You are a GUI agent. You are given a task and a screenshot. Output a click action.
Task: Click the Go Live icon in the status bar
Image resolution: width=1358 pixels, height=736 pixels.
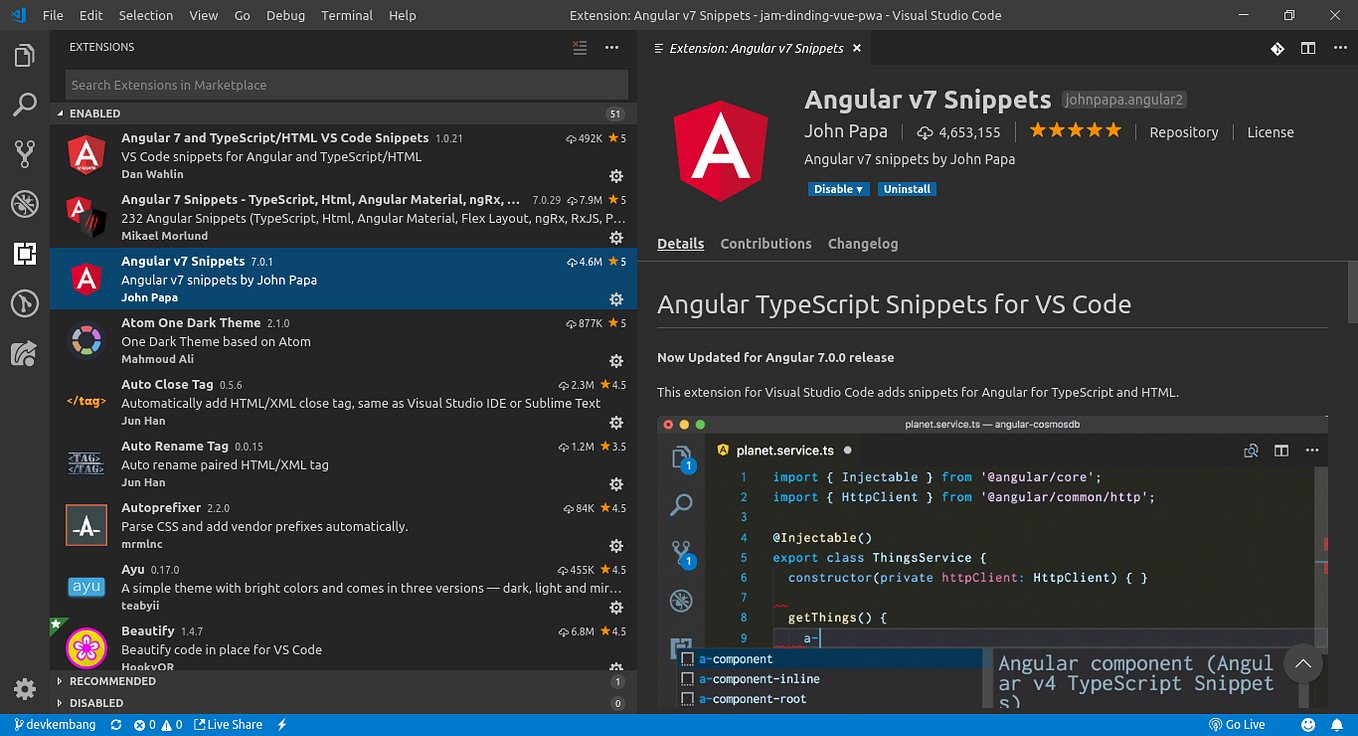(1237, 724)
